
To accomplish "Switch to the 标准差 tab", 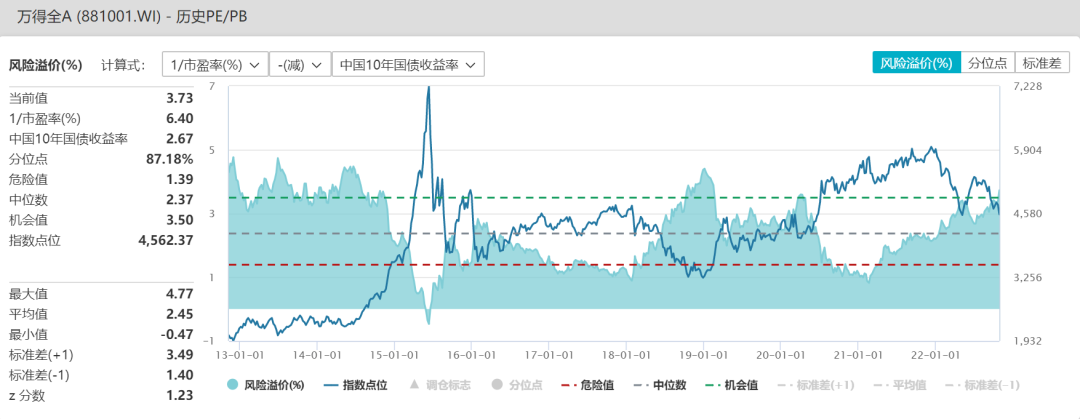I will tap(1042, 63).
